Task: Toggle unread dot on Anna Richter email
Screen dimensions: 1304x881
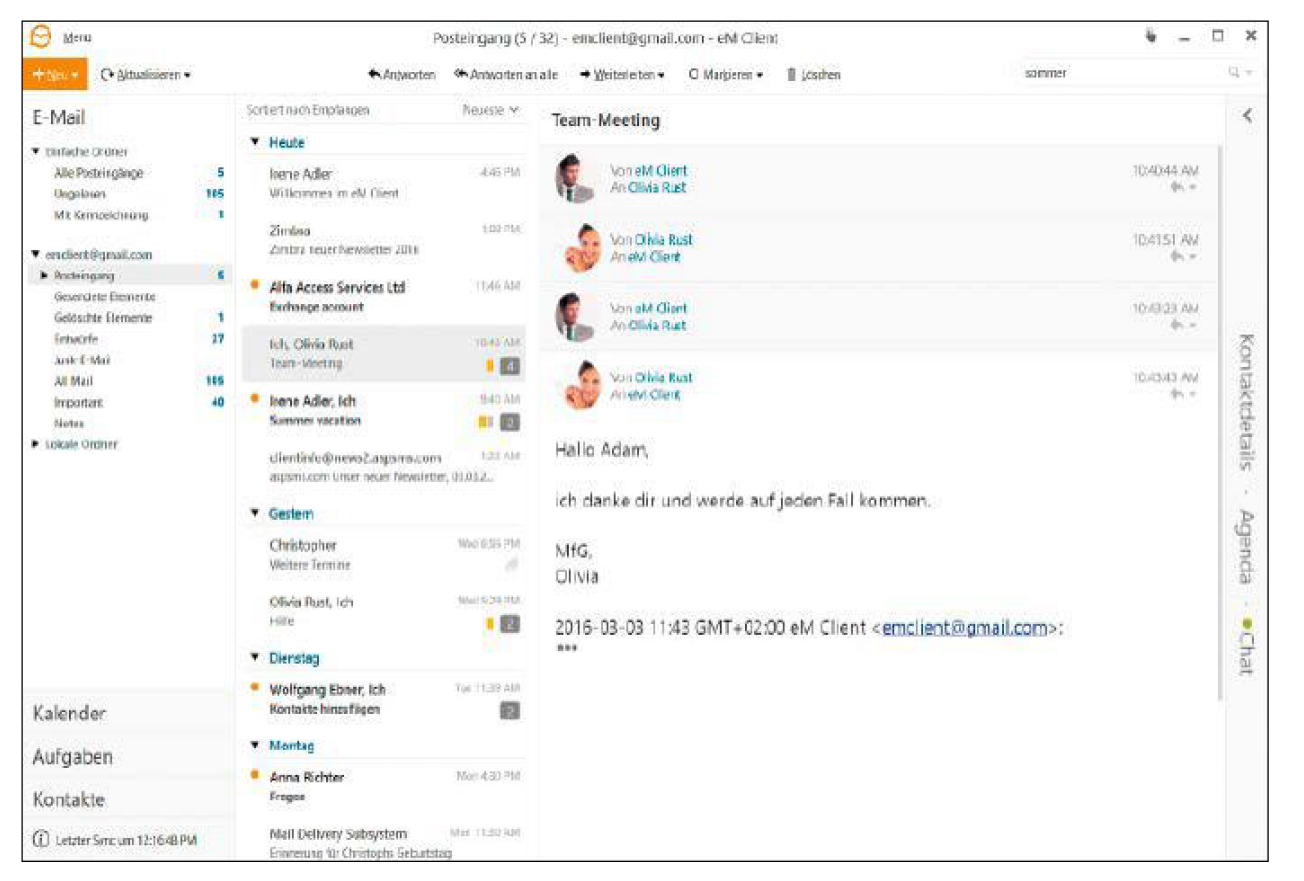Action: coord(255,775)
